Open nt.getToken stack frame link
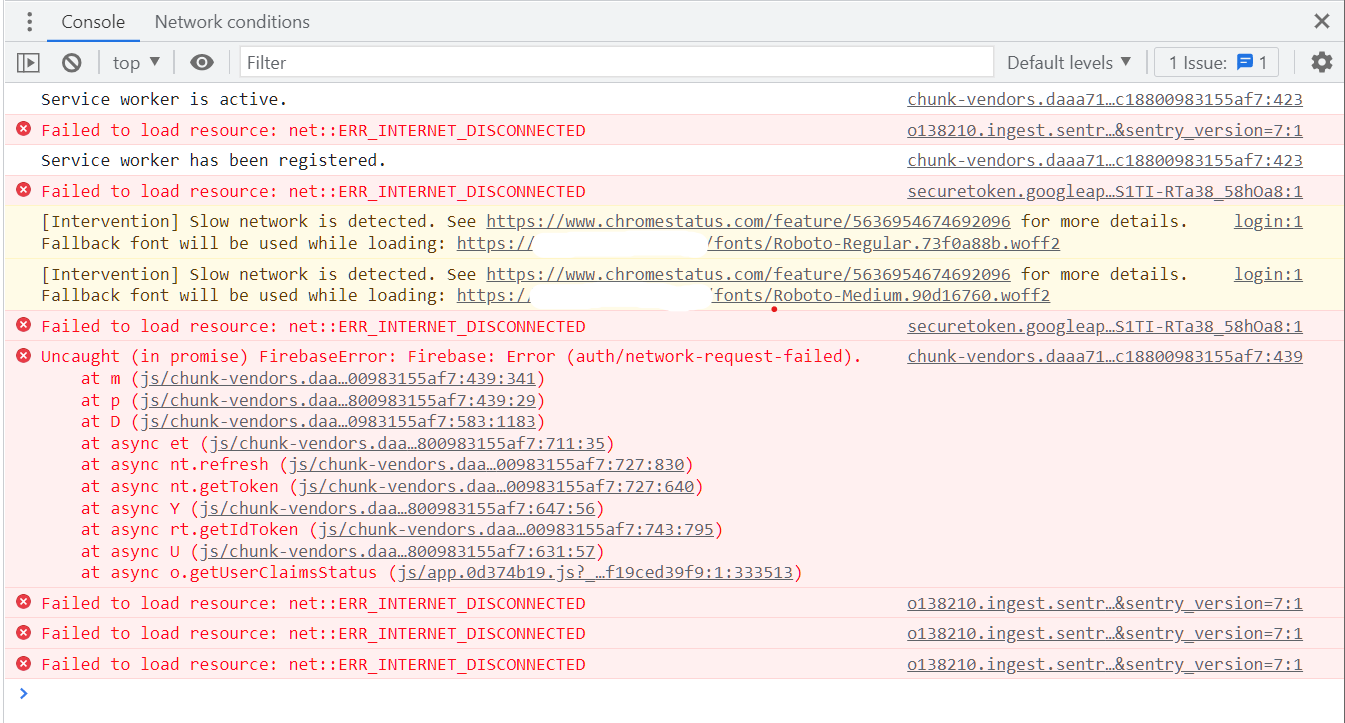 click(x=496, y=487)
